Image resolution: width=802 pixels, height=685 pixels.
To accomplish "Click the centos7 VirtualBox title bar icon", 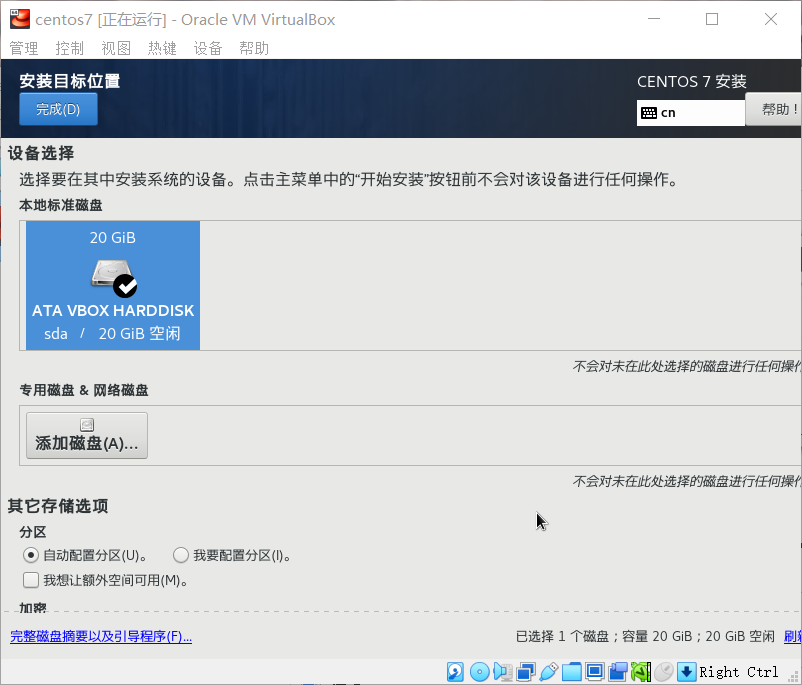I will (x=20, y=19).
